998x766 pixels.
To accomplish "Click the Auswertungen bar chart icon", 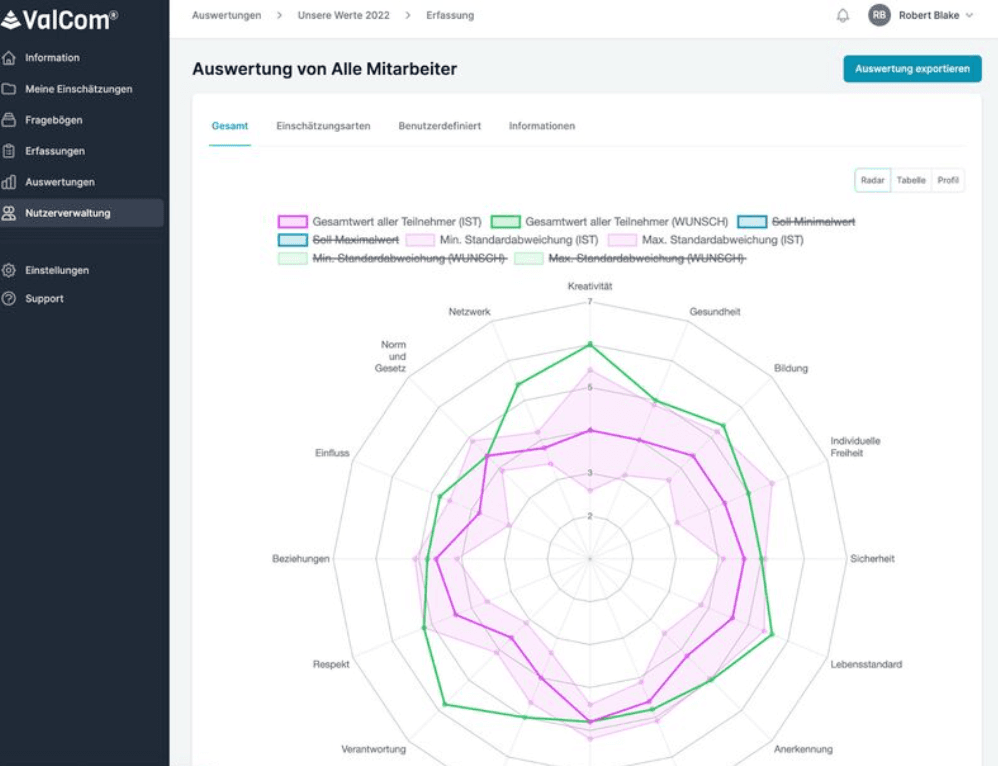I will pos(9,182).
